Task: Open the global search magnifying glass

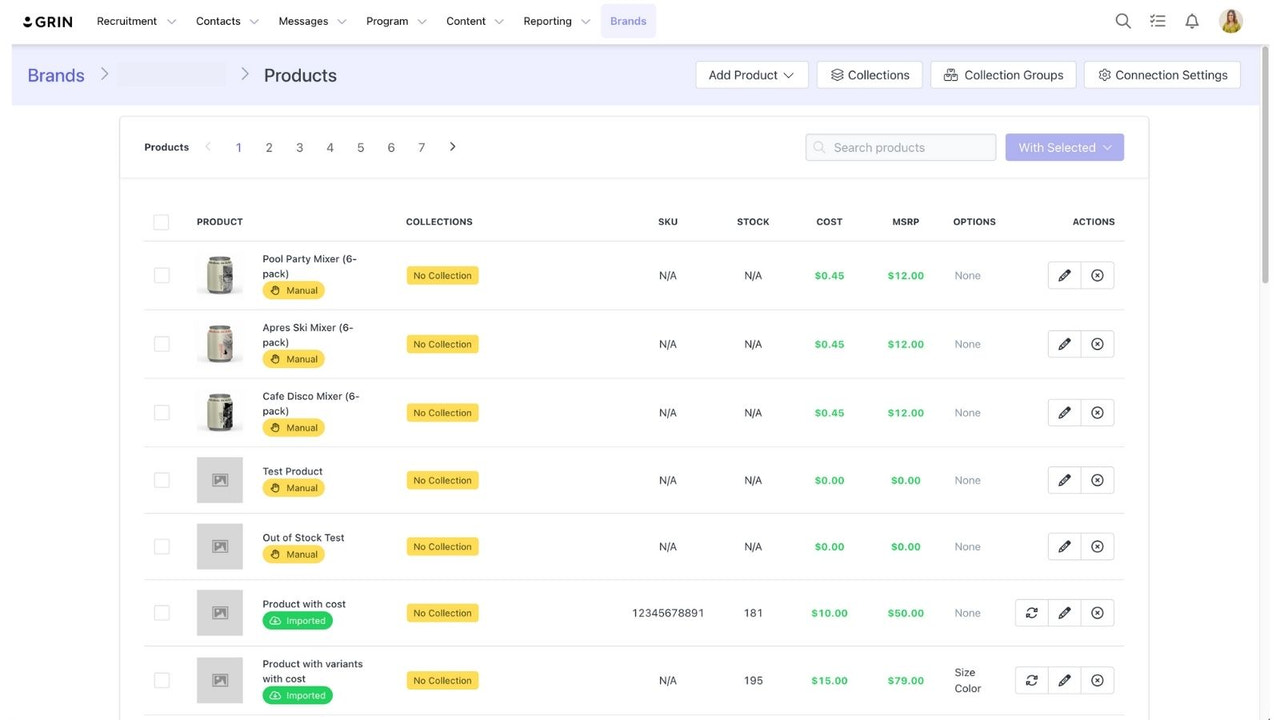Action: coord(1122,20)
